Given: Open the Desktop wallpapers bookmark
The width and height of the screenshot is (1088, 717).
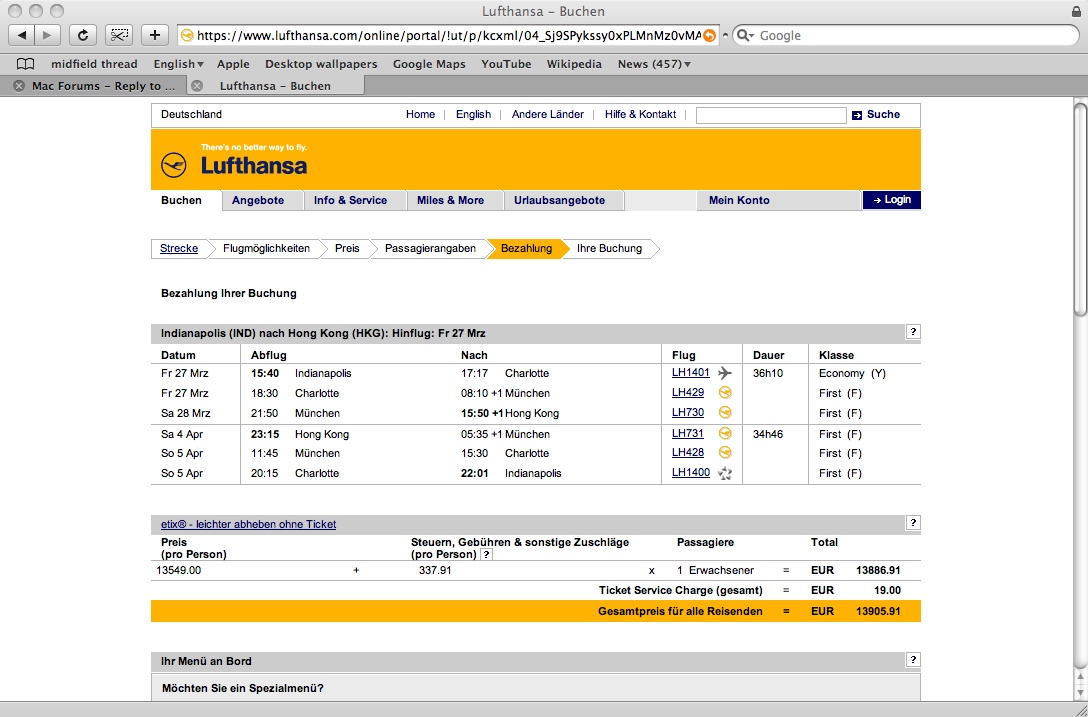Looking at the screenshot, I should (321, 64).
